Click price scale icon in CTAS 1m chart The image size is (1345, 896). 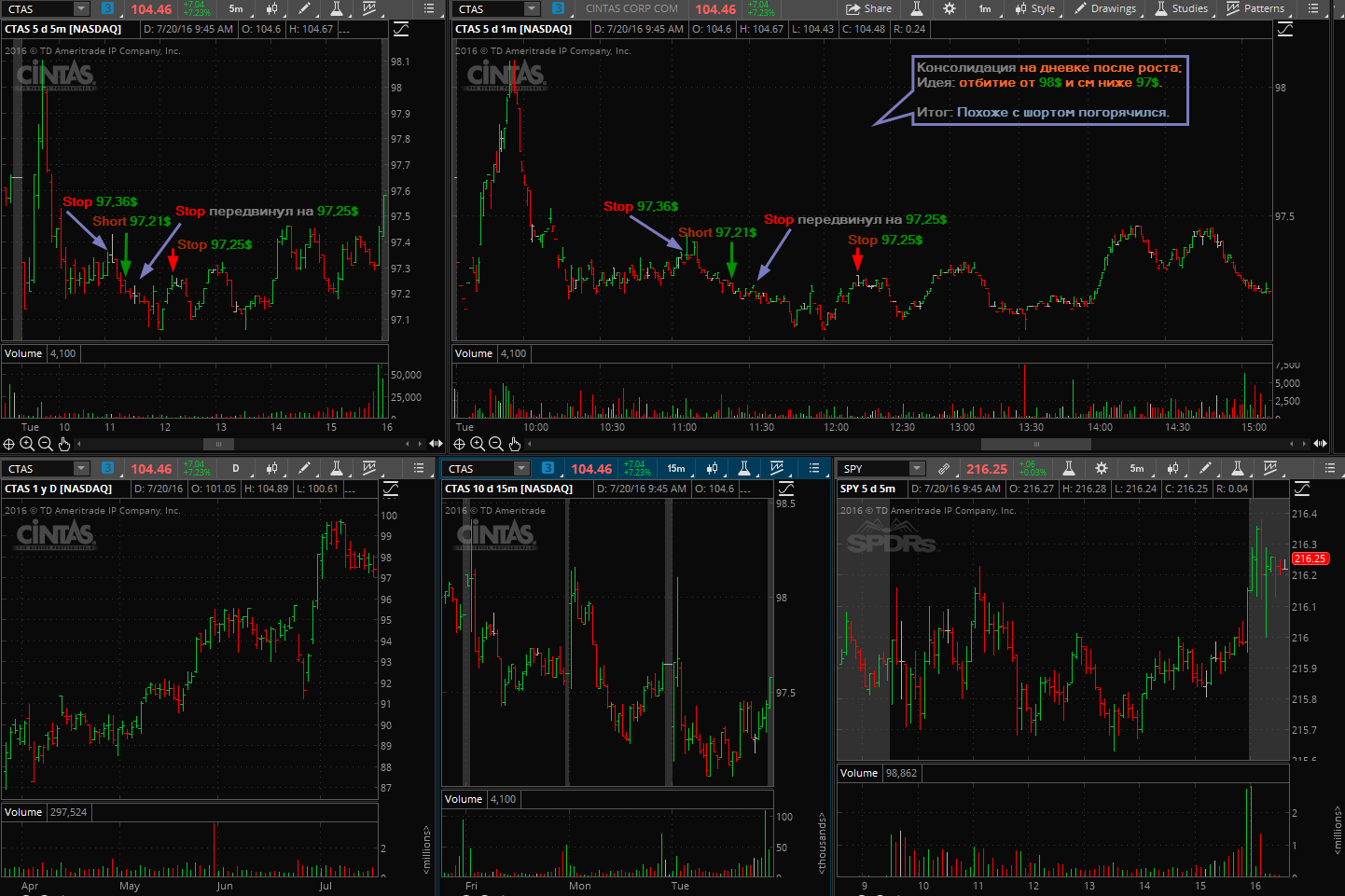[x=1284, y=29]
